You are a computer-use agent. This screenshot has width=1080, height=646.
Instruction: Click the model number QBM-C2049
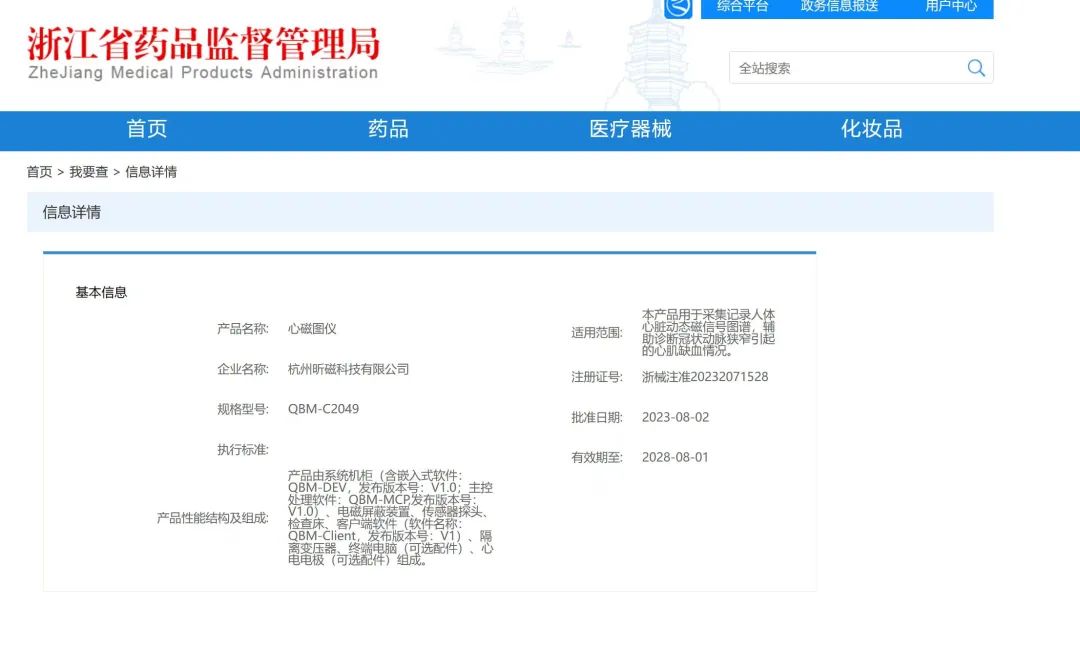point(323,409)
